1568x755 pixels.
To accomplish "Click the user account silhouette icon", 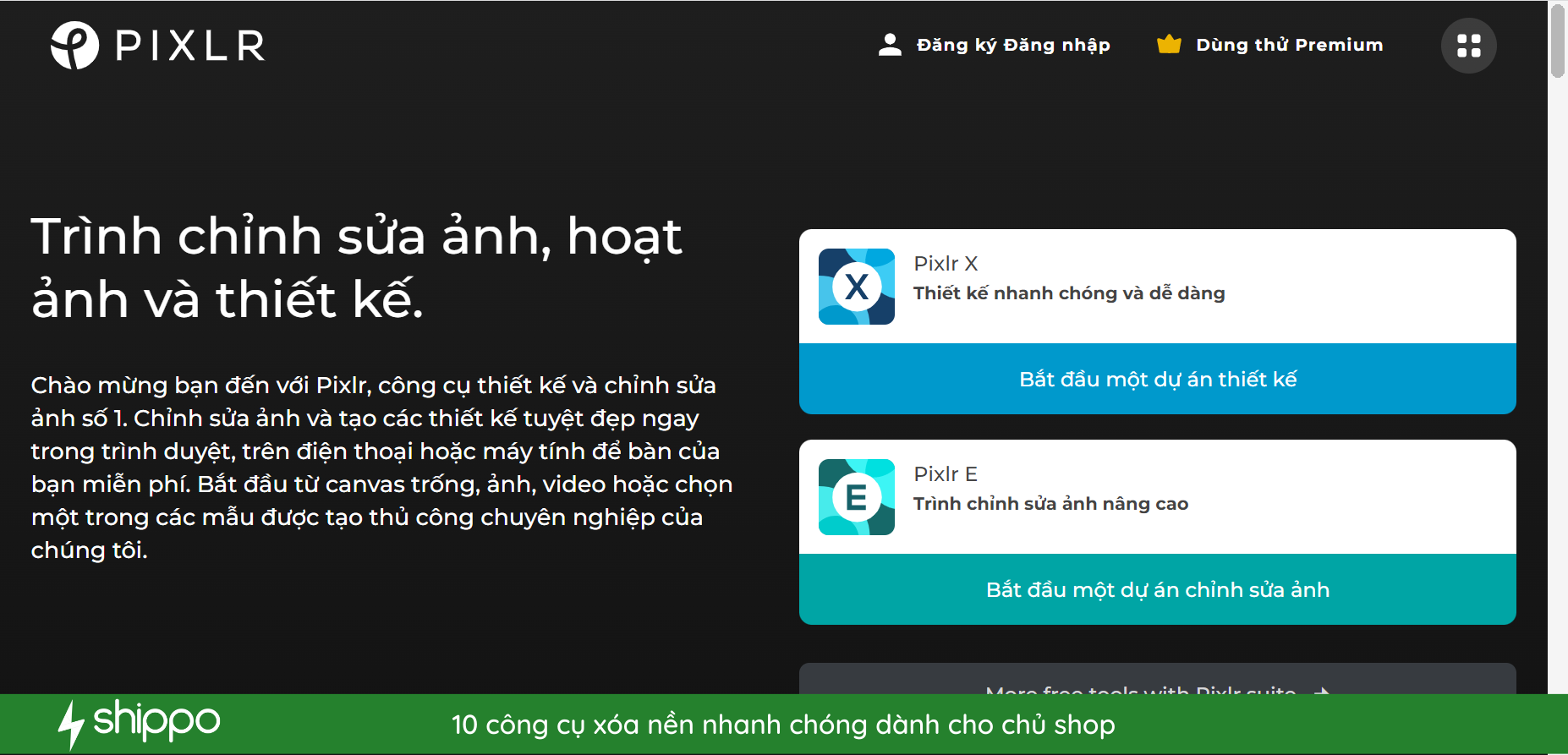I will click(x=890, y=45).
